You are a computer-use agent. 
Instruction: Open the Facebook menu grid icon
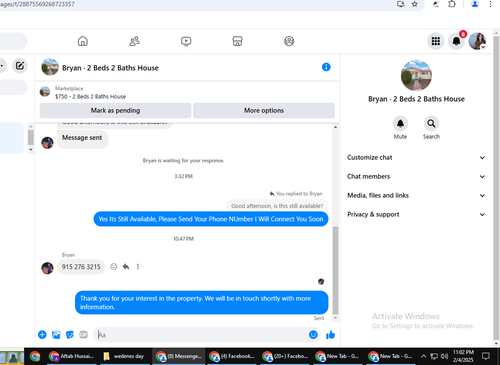436,41
